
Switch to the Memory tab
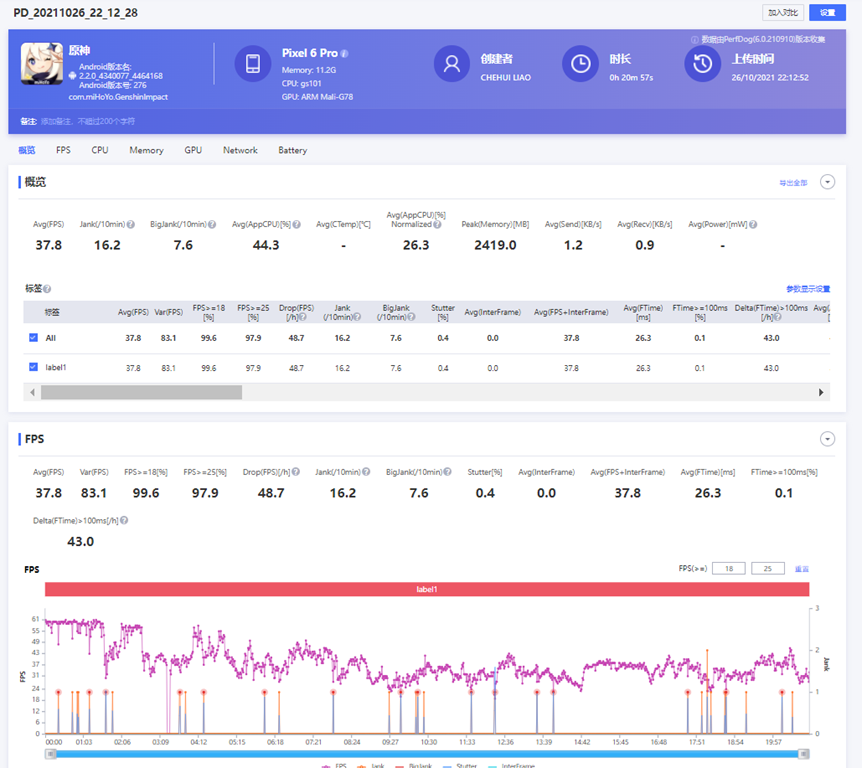146,150
